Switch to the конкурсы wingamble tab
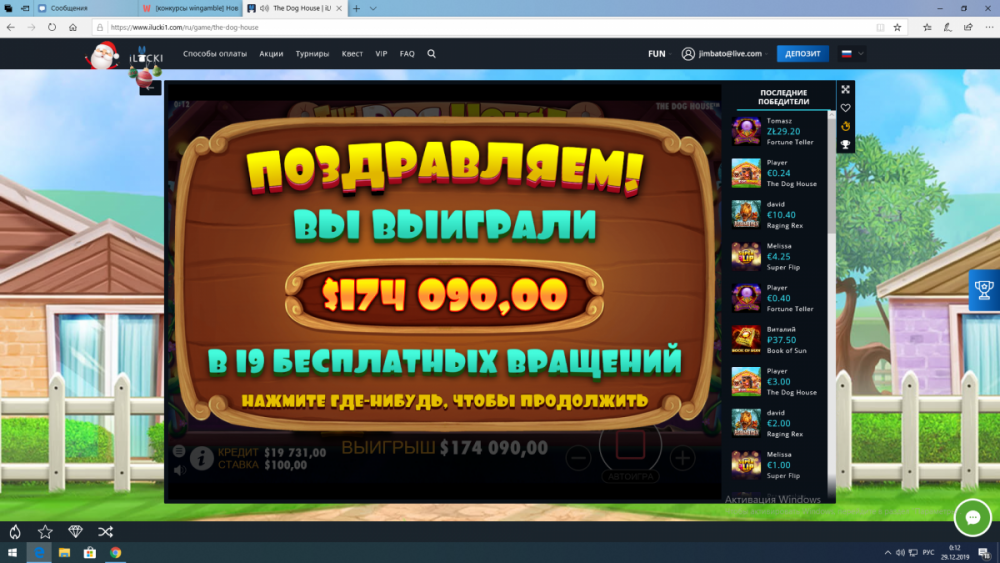This screenshot has width=1000, height=563. click(190, 8)
